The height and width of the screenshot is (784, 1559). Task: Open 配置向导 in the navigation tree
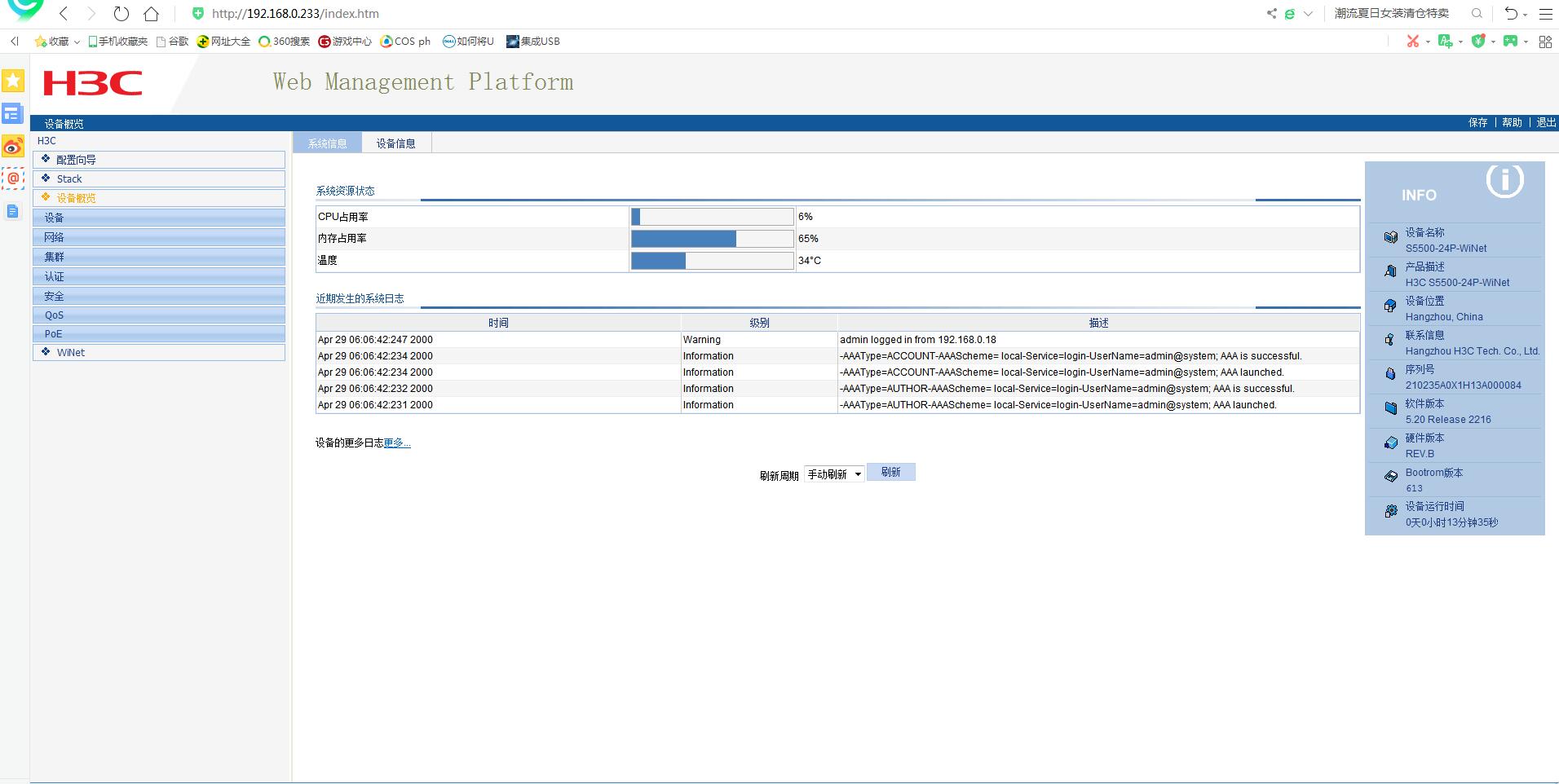pos(159,160)
